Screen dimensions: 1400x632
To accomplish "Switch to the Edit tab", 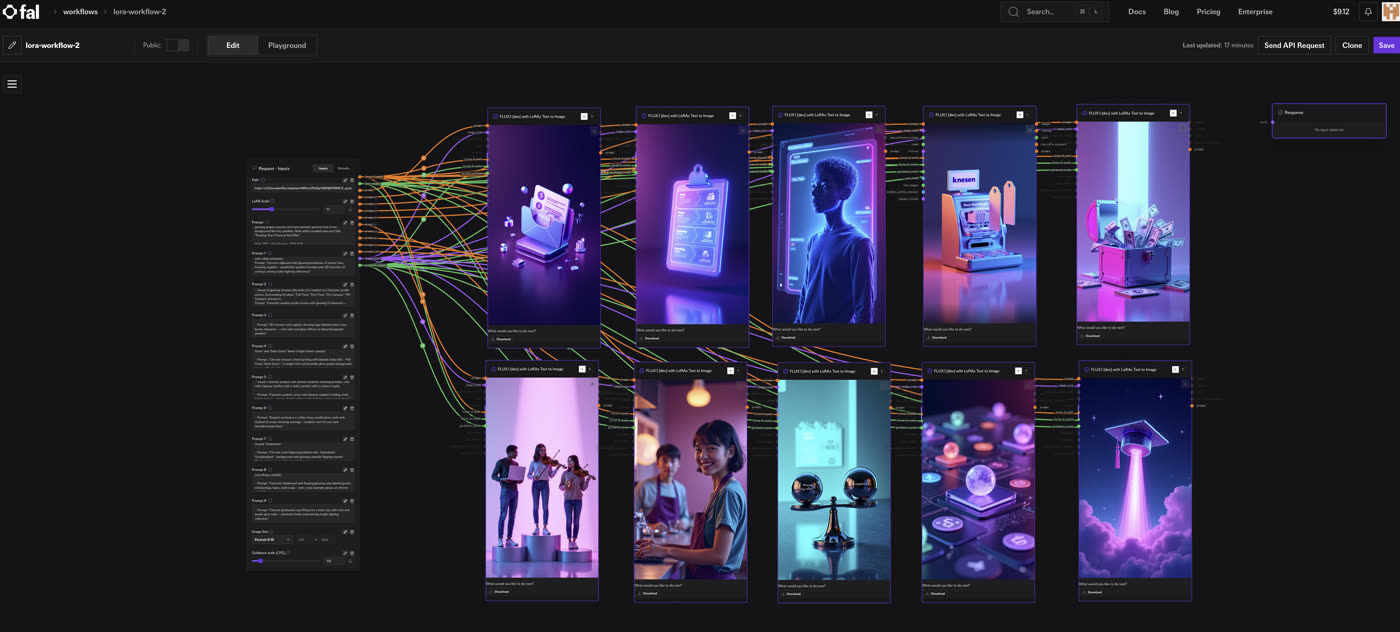I will (x=232, y=45).
